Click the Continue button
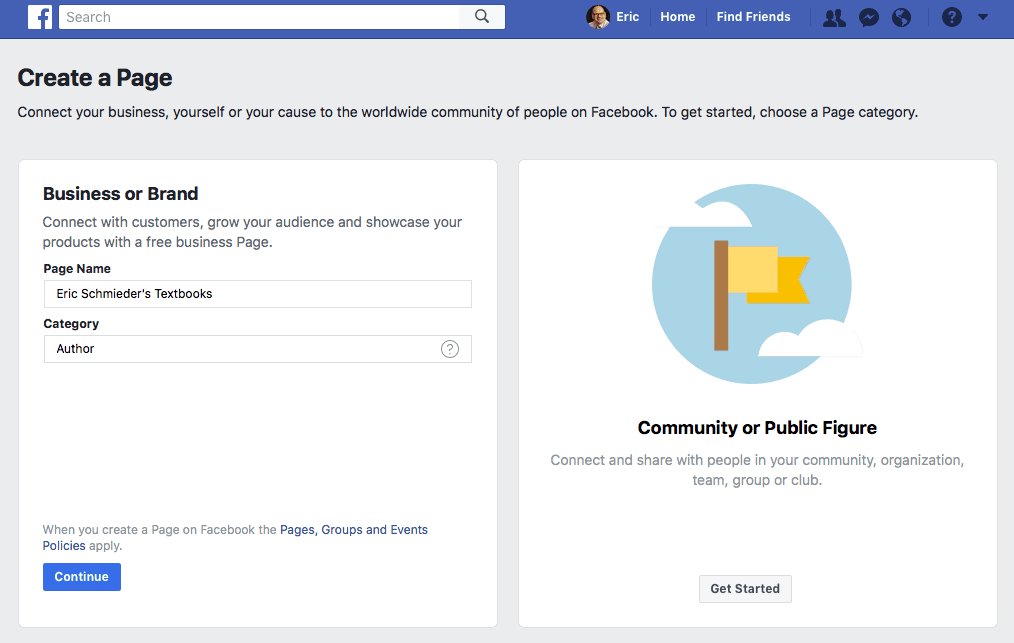The height and width of the screenshot is (643, 1014). tap(81, 576)
